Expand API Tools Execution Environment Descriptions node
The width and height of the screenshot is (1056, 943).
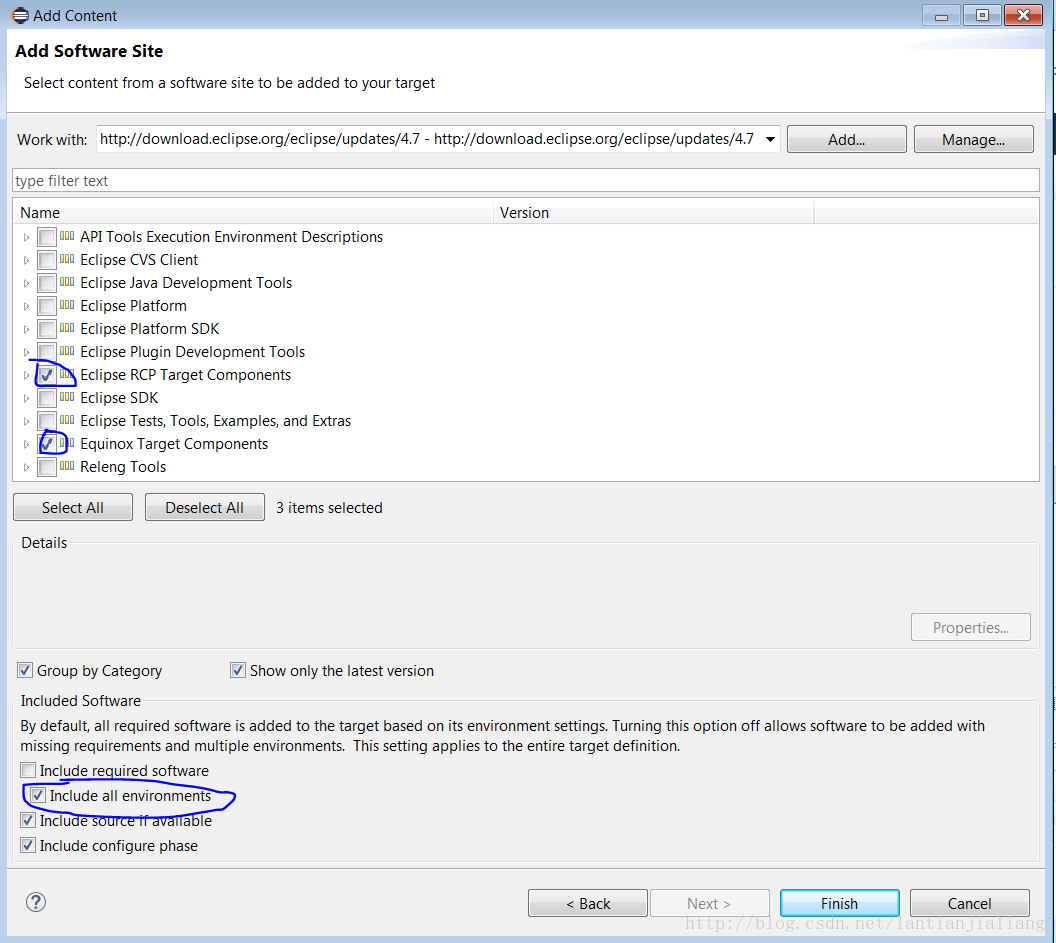coord(26,237)
